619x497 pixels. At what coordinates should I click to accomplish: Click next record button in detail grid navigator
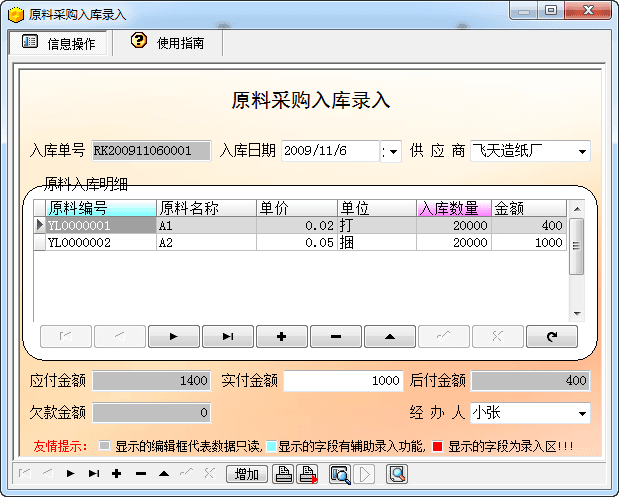pyautogui.click(x=174, y=337)
